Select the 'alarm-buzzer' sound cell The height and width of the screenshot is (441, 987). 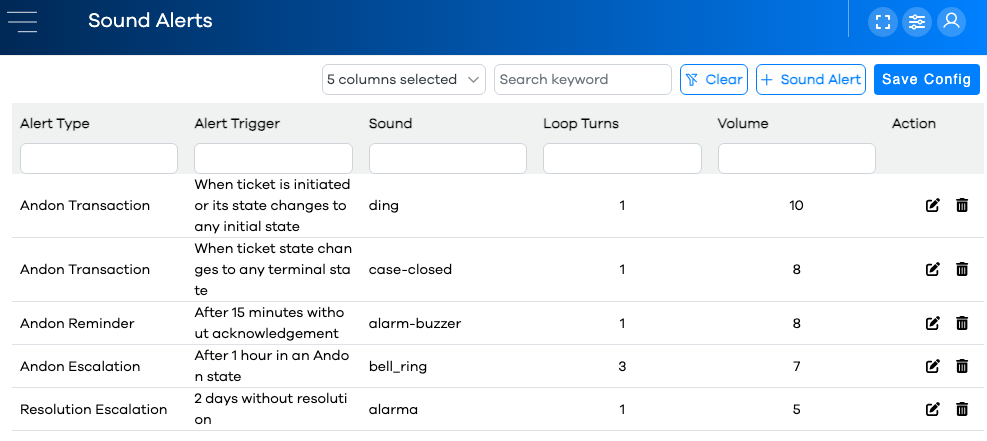pos(415,323)
